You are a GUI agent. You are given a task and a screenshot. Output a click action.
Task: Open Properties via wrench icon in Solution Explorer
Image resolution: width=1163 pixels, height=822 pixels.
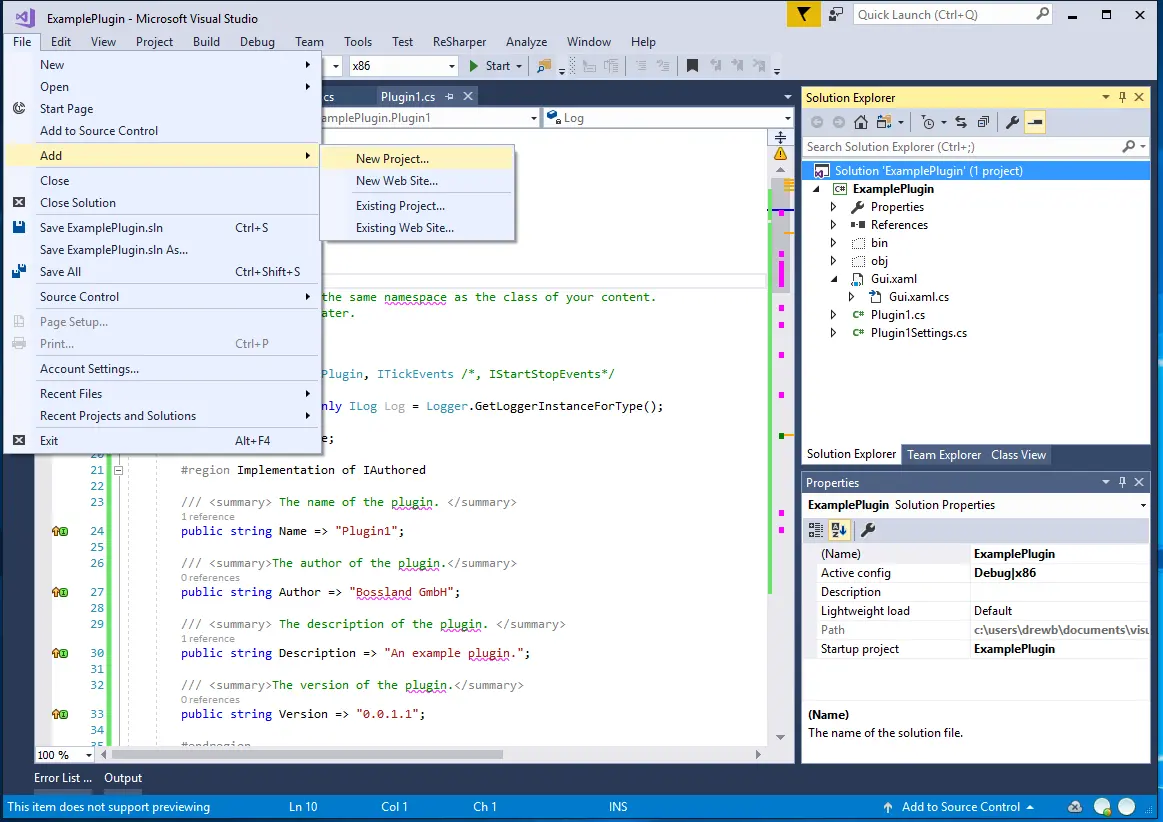[1012, 122]
